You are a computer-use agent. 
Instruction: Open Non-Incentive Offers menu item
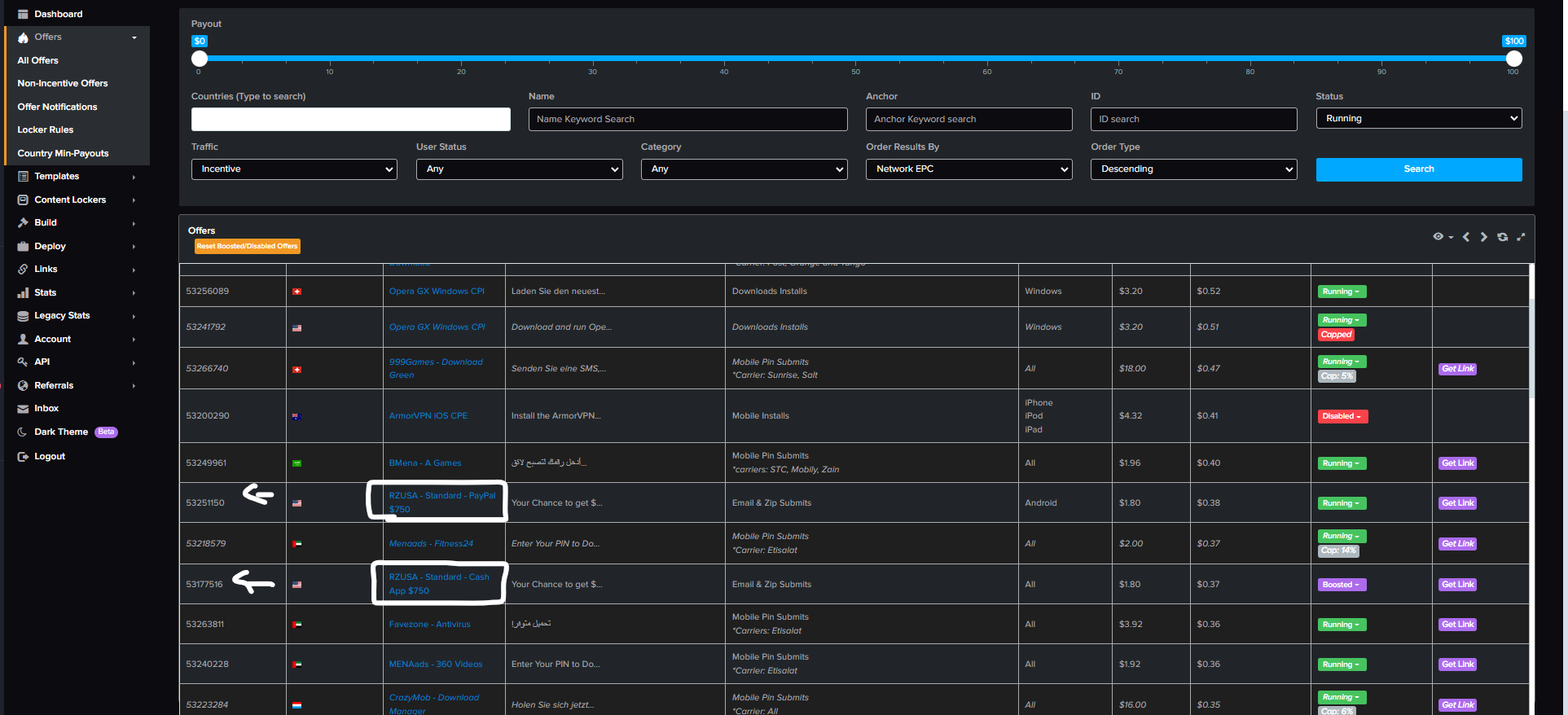pyautogui.click(x=63, y=83)
